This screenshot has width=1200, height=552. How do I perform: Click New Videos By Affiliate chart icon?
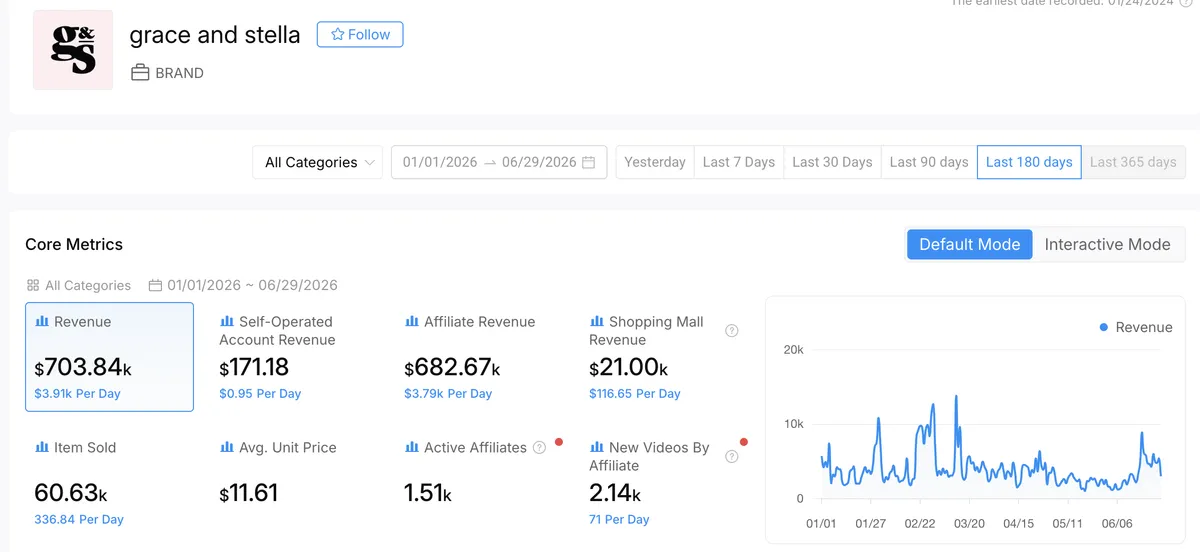tap(596, 448)
